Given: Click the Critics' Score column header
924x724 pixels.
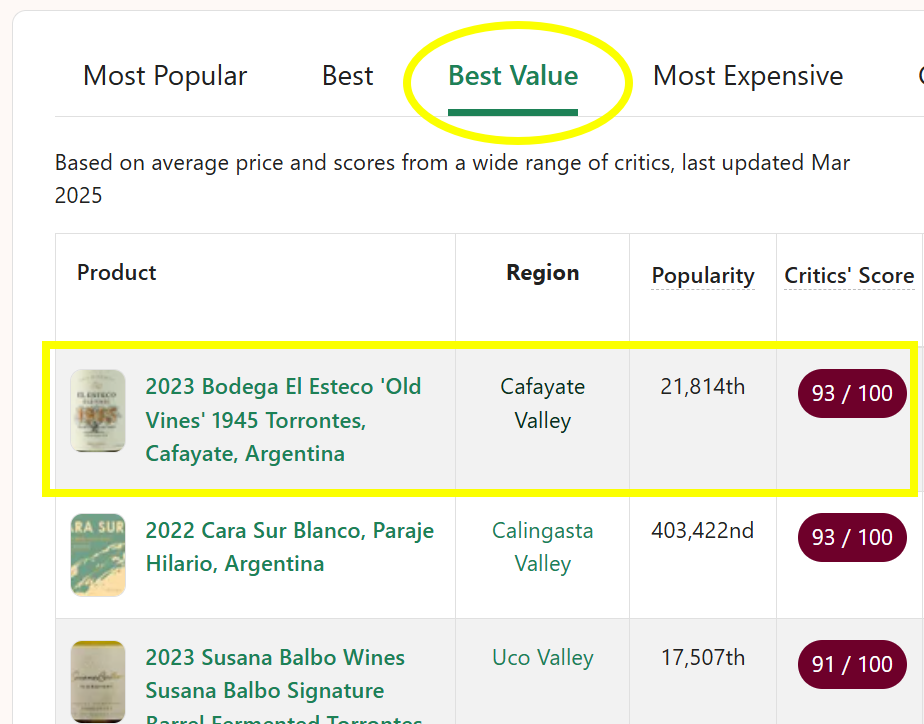Looking at the screenshot, I should (849, 276).
